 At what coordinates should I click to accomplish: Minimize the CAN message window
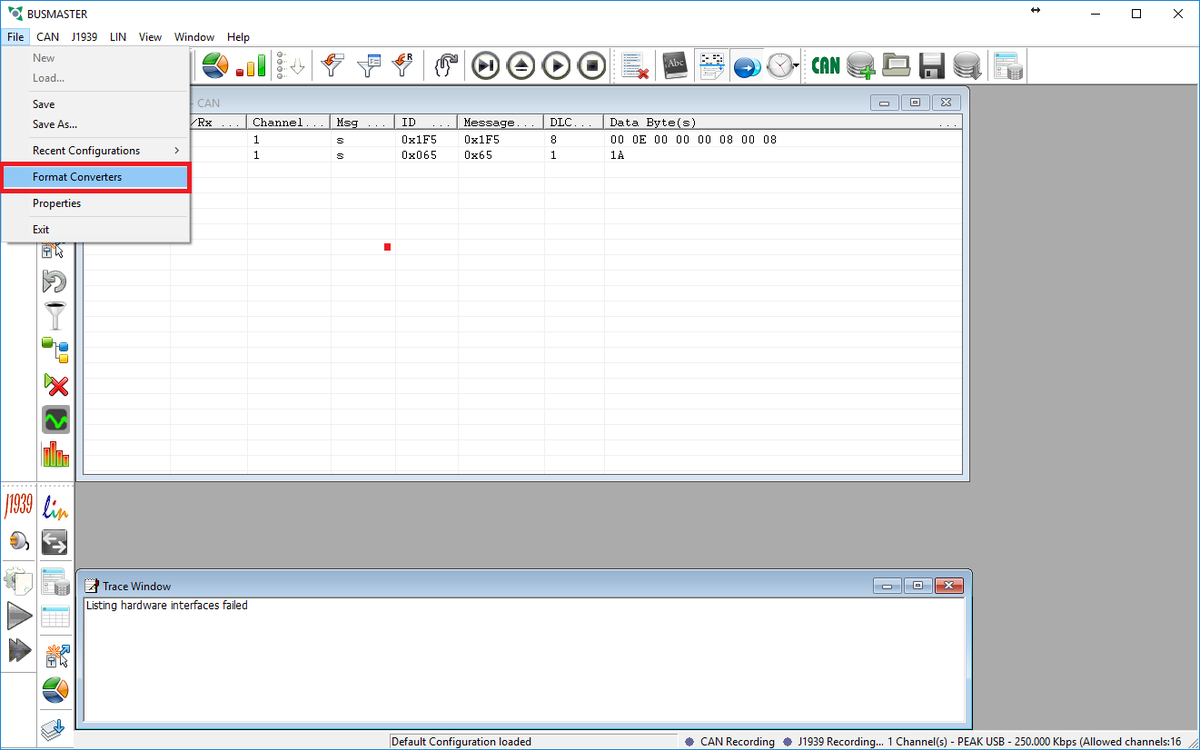point(884,102)
